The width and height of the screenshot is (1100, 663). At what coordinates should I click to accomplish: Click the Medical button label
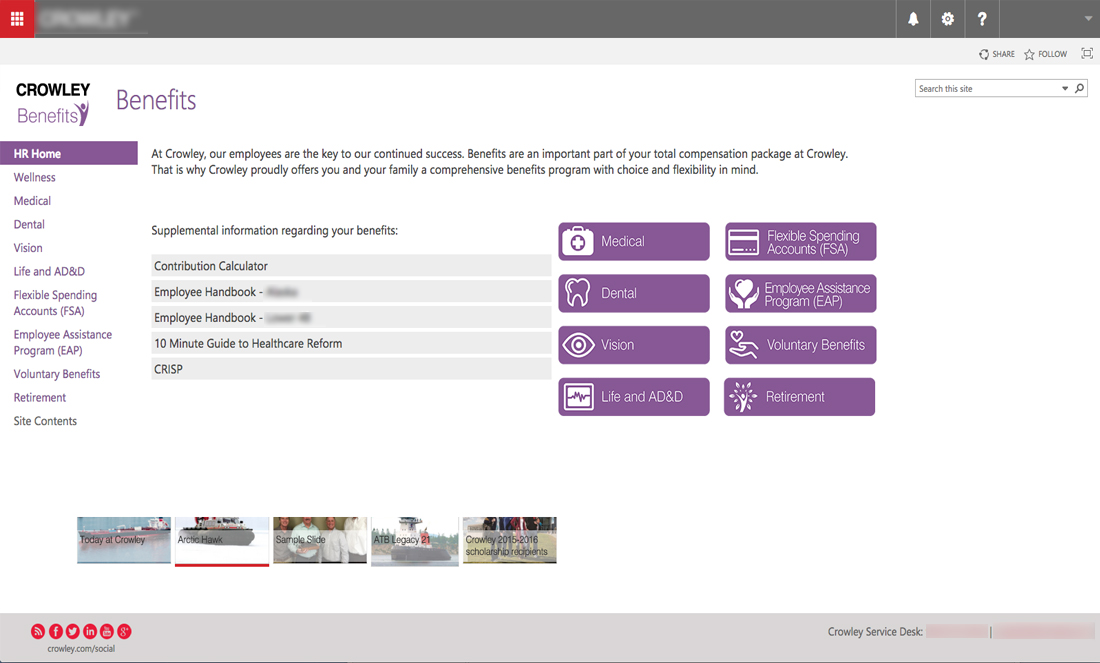(x=622, y=241)
